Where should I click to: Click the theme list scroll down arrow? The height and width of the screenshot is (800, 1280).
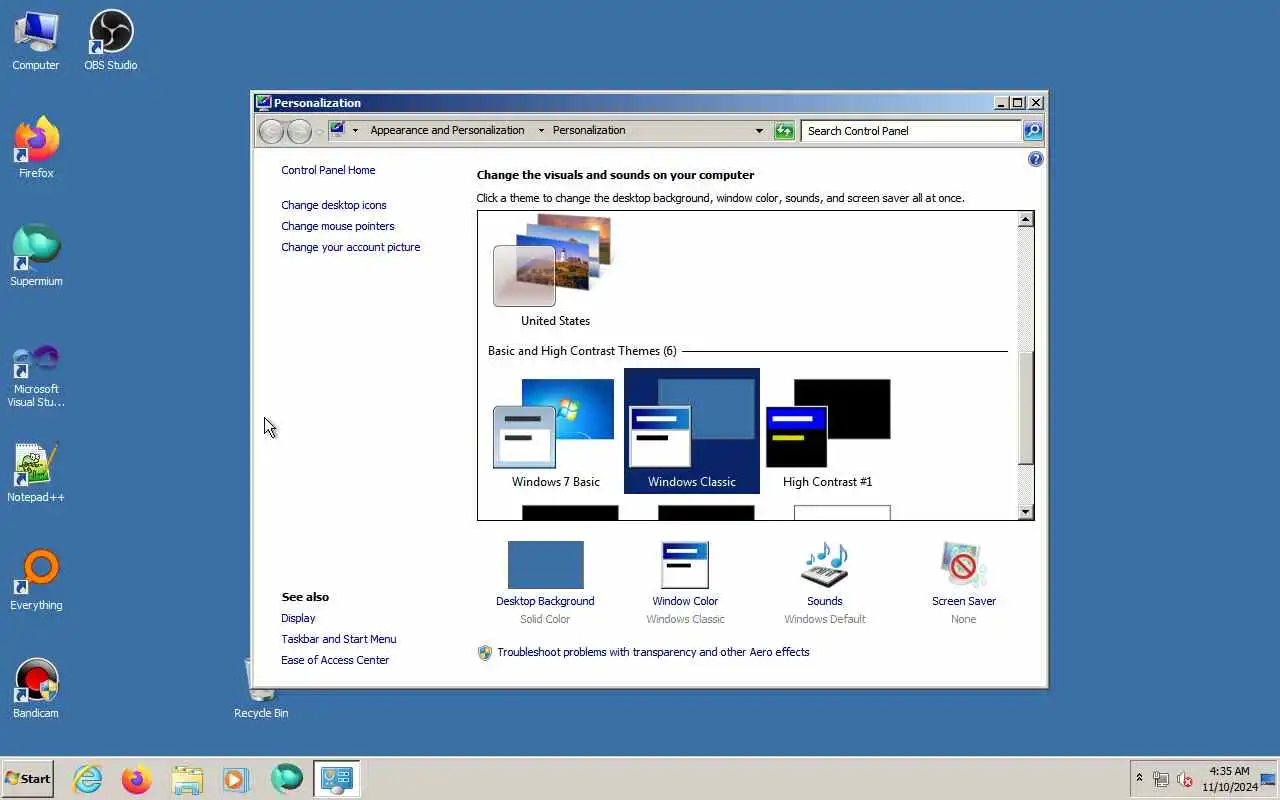coord(1025,512)
